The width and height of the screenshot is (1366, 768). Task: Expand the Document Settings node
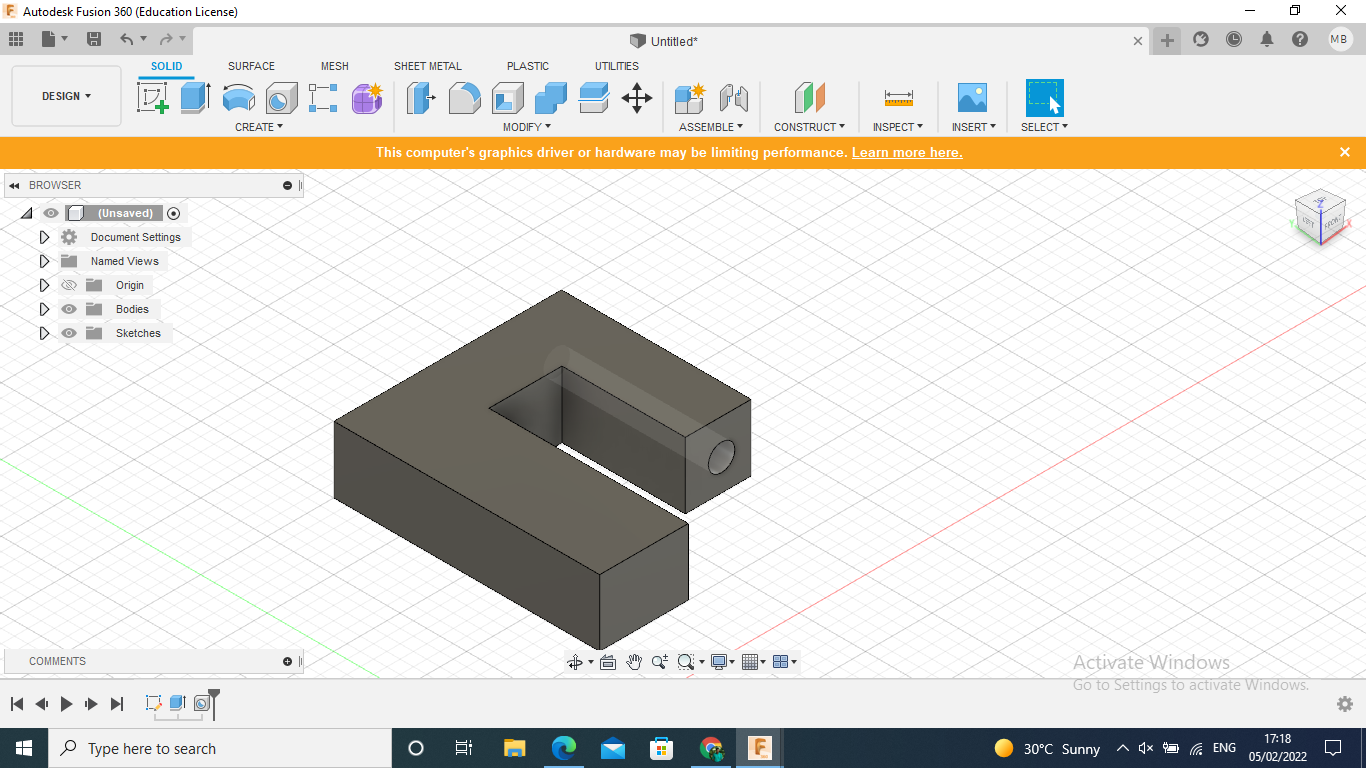[x=44, y=237]
